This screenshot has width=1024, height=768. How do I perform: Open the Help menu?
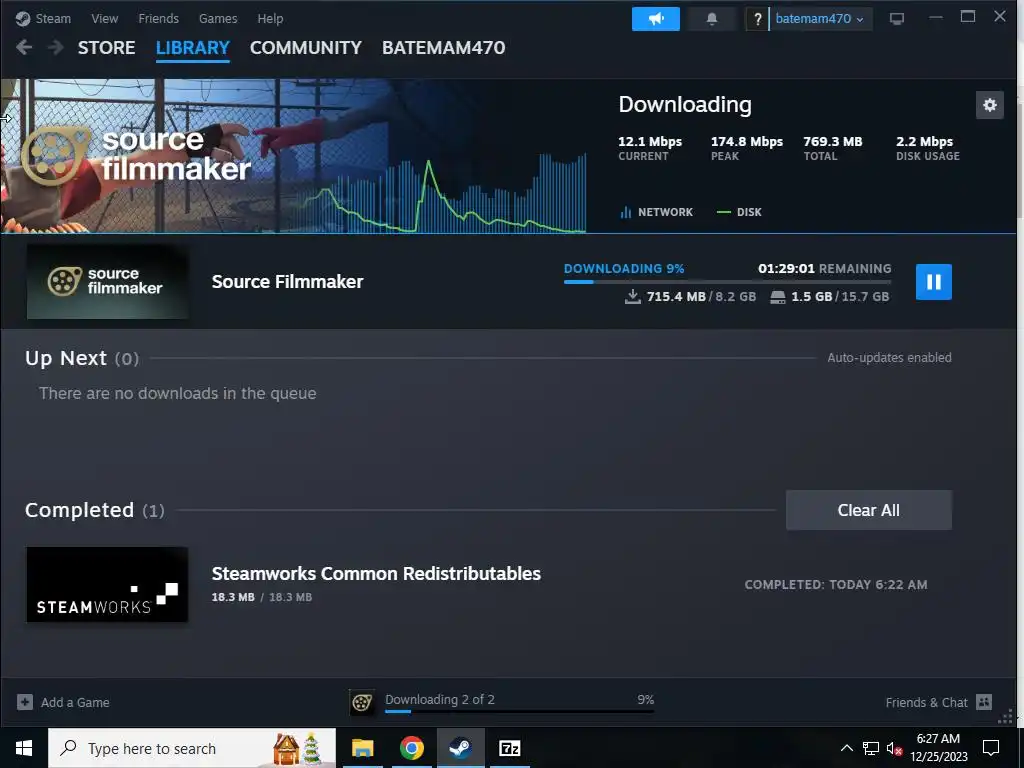[270, 18]
